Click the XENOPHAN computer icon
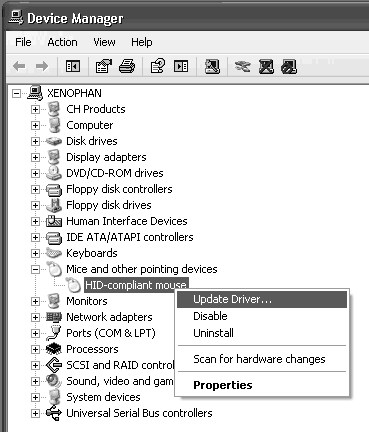The height and width of the screenshot is (432, 369). 35,93
